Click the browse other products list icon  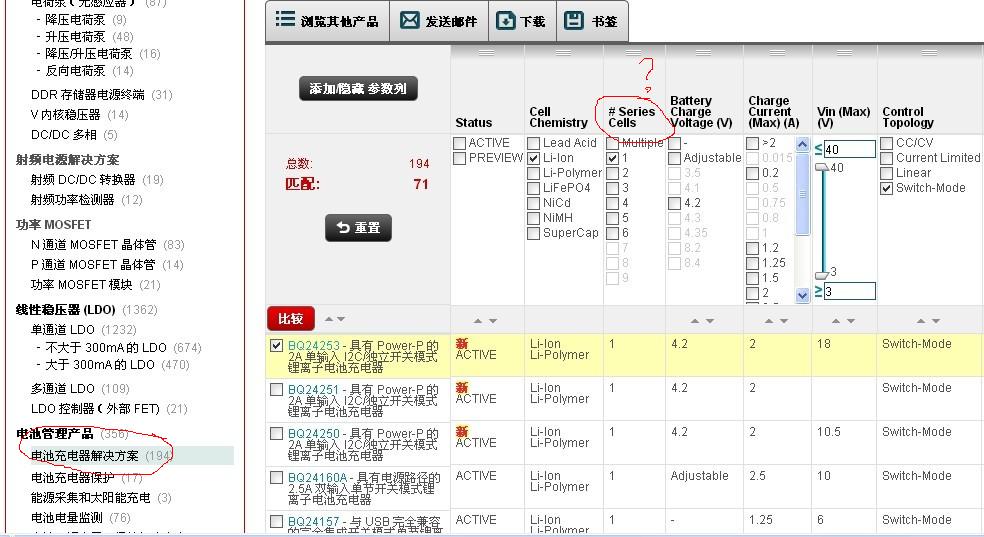285,19
